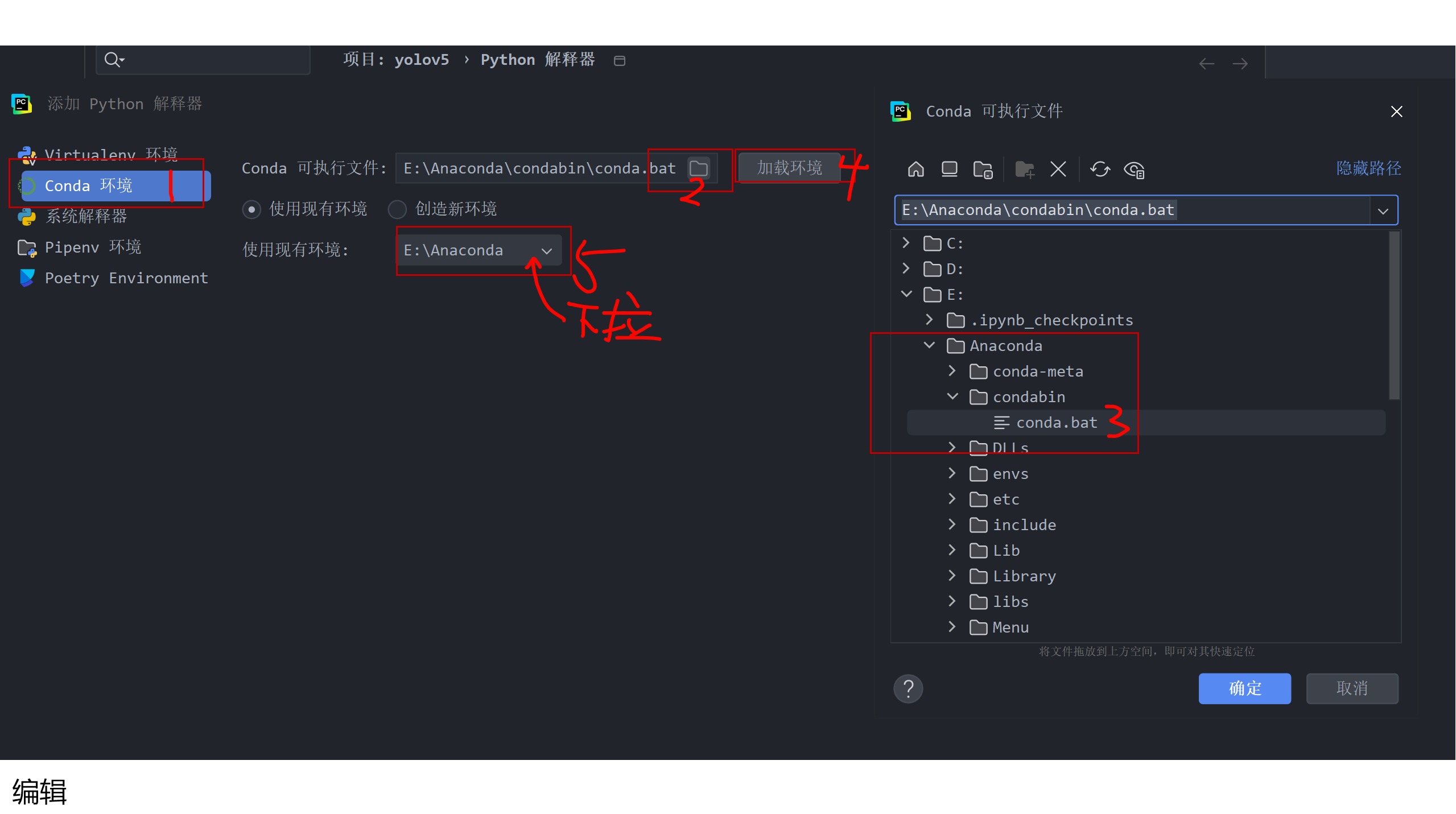Click the 加载环境 button

(789, 167)
